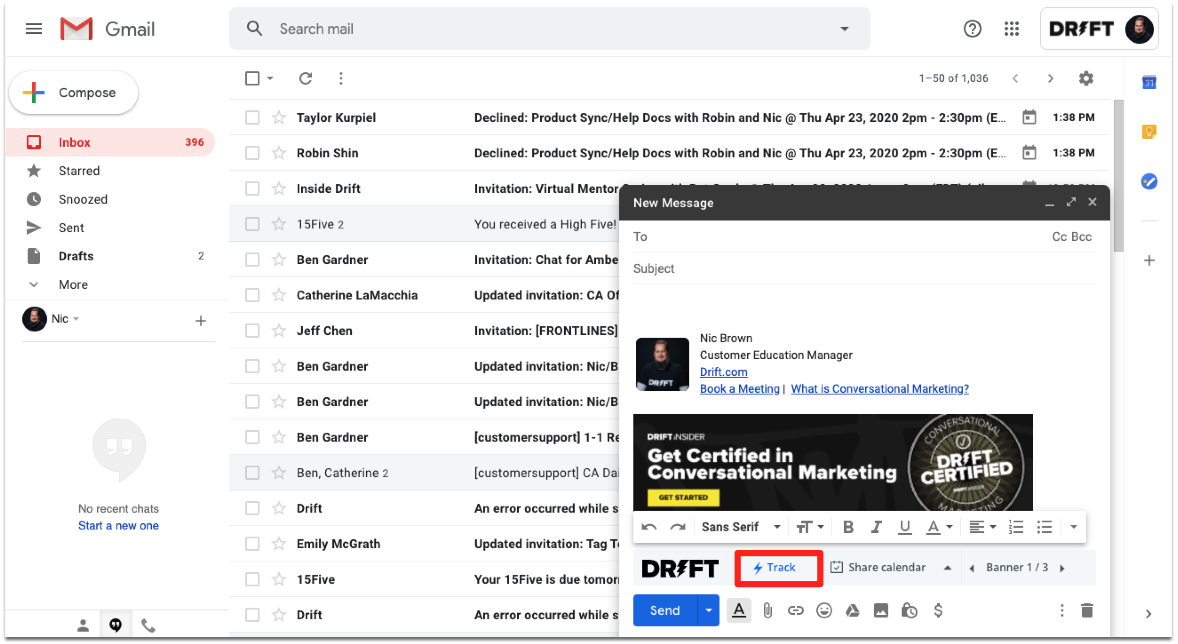Image resolution: width=1178 pixels, height=644 pixels.
Task: Expand the More labels section
Action: point(73,285)
